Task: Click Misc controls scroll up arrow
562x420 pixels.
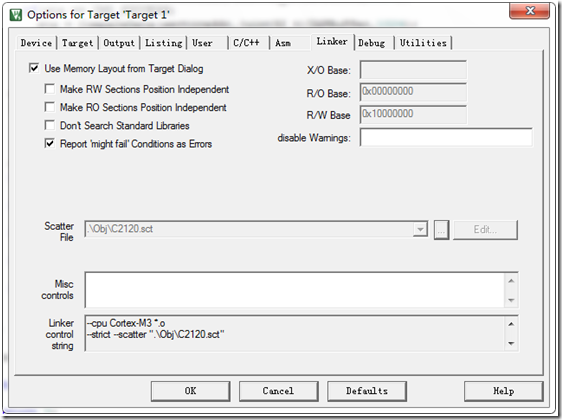Action: pyautogui.click(x=511, y=281)
